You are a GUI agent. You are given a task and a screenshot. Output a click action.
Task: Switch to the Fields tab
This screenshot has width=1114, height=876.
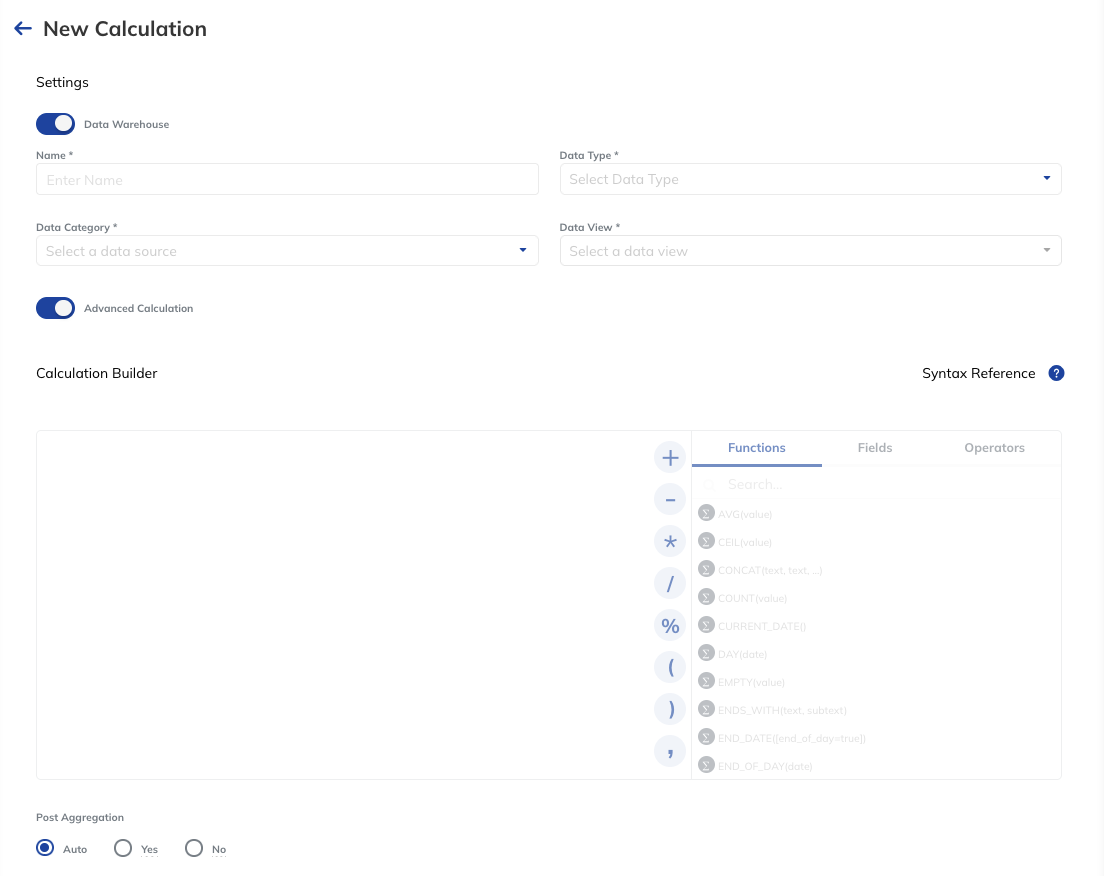874,447
